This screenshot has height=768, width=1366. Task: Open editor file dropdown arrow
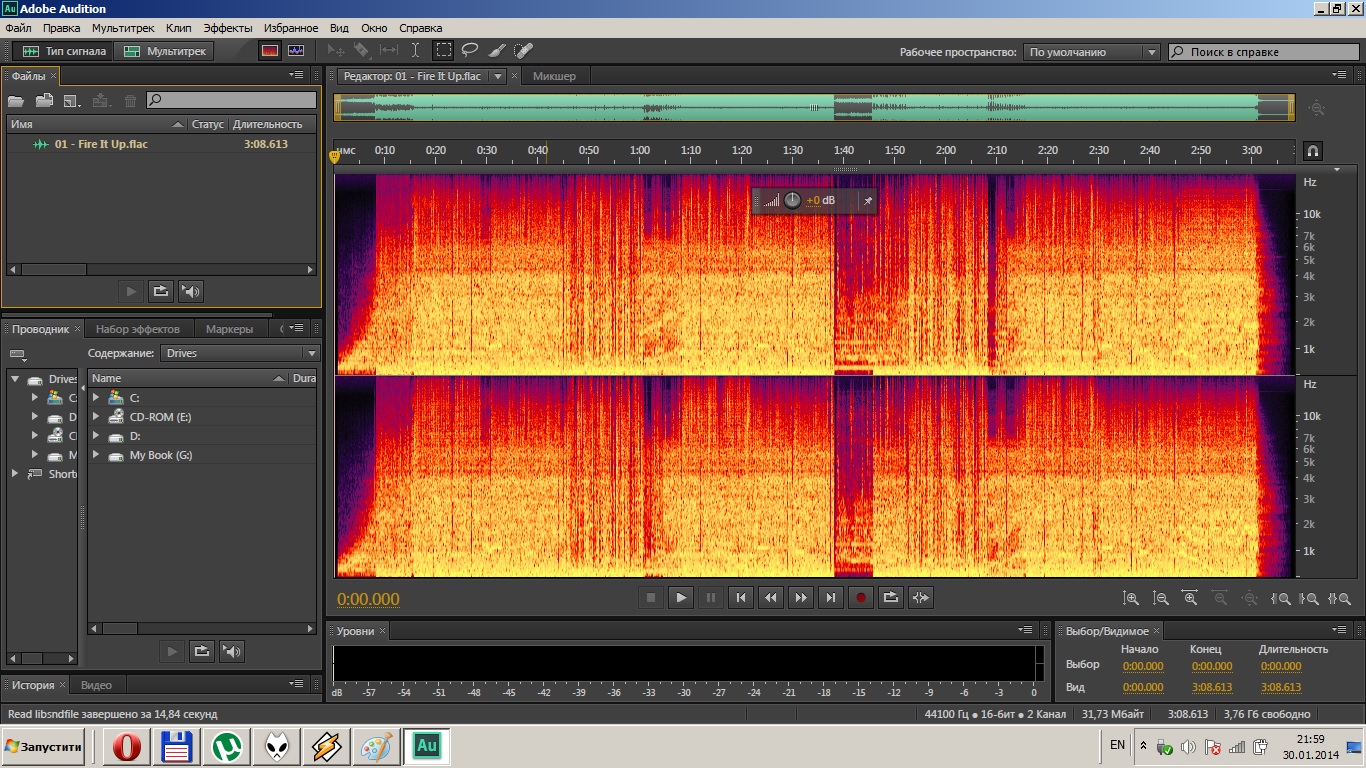pos(497,76)
